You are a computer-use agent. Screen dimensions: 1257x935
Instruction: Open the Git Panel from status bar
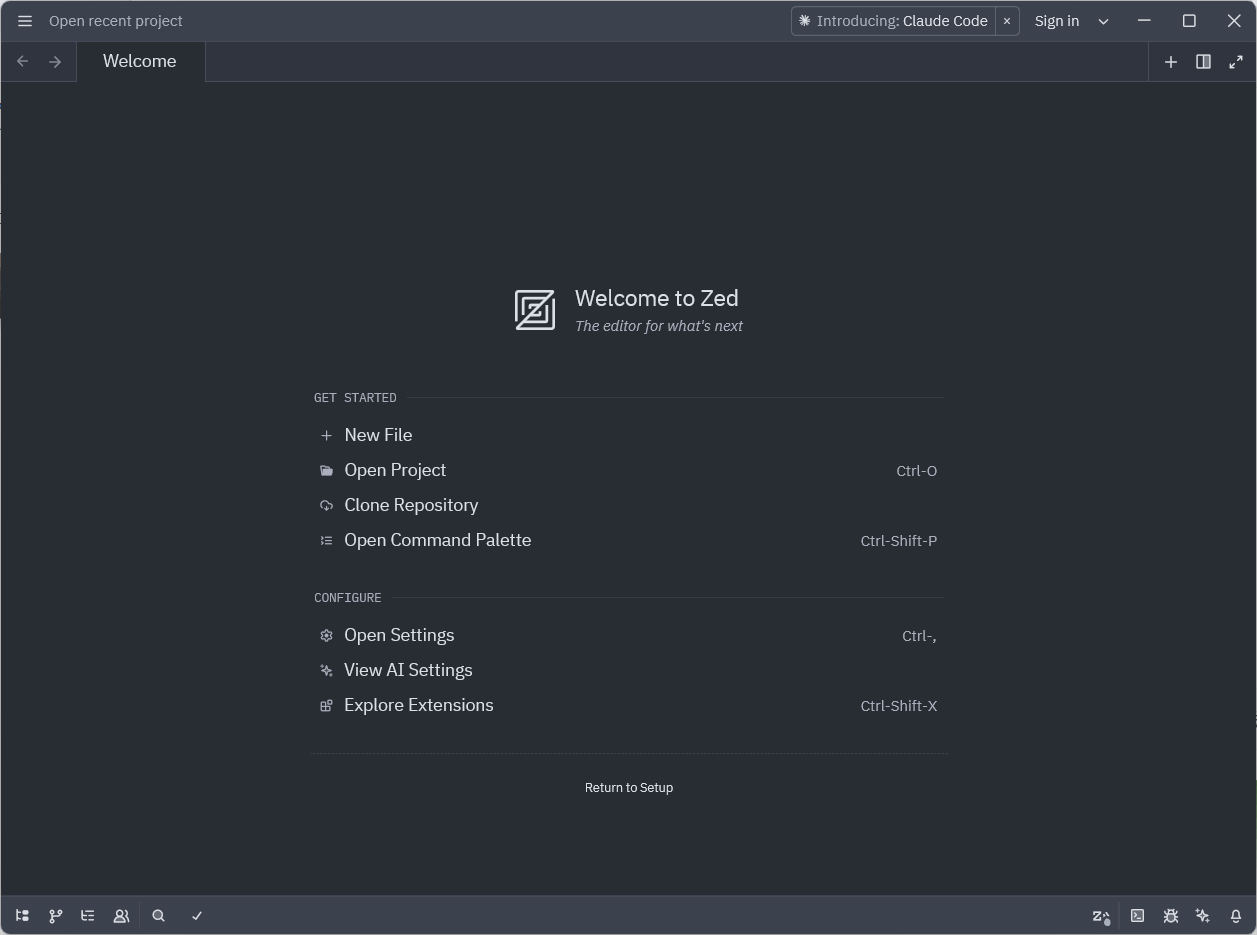(x=55, y=916)
